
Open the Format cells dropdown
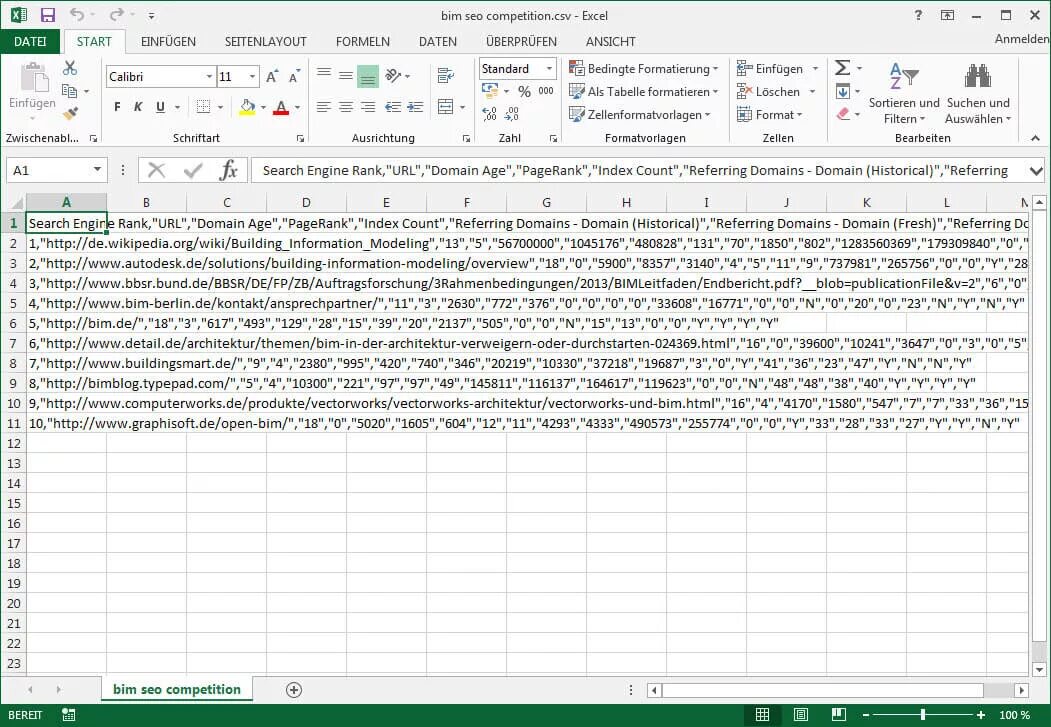[769, 115]
